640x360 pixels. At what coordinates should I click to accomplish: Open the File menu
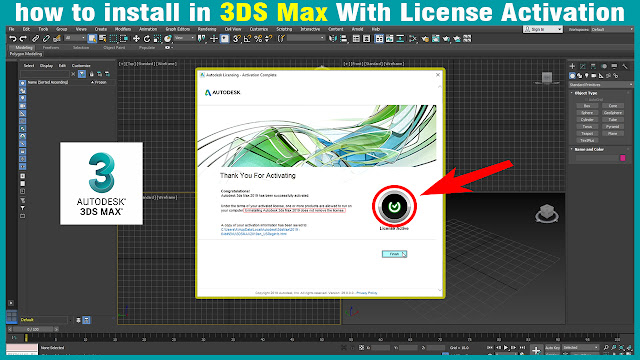pyautogui.click(x=12, y=29)
